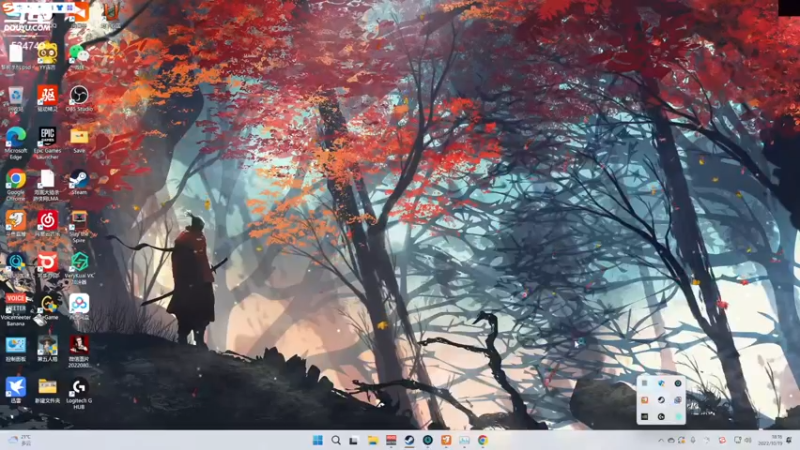
Task: Open the Control Panel desktop icon
Action: [x=16, y=348]
